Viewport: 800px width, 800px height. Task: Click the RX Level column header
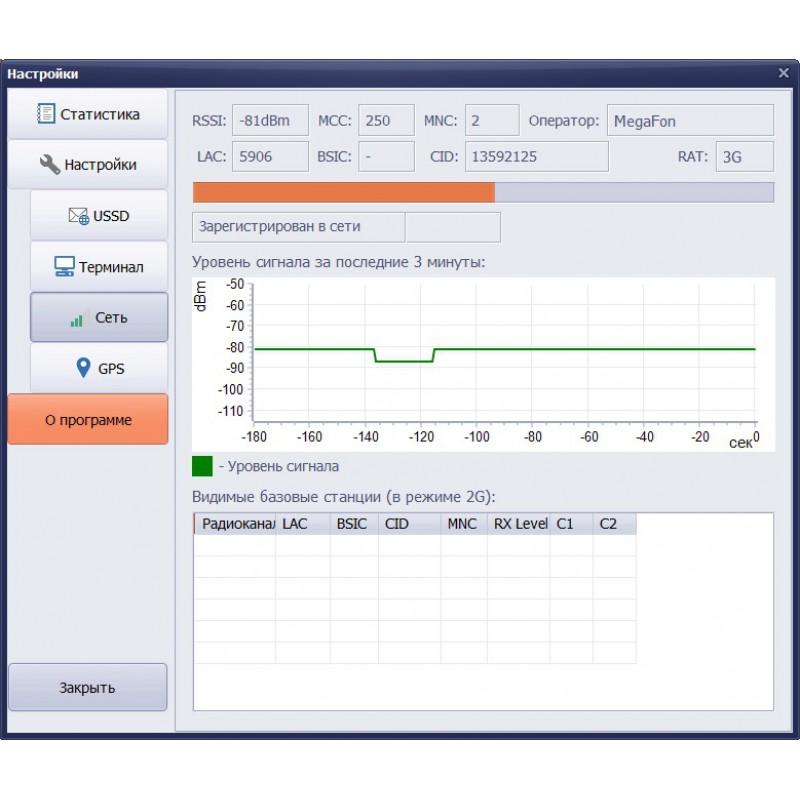519,524
